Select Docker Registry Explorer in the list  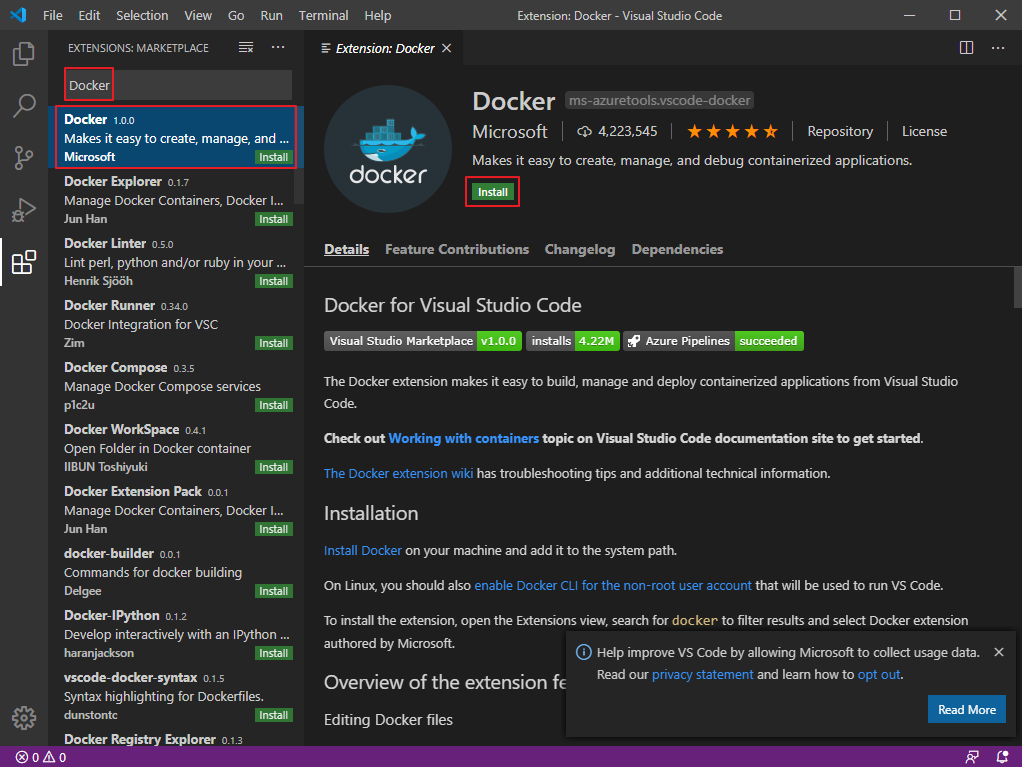click(176, 740)
